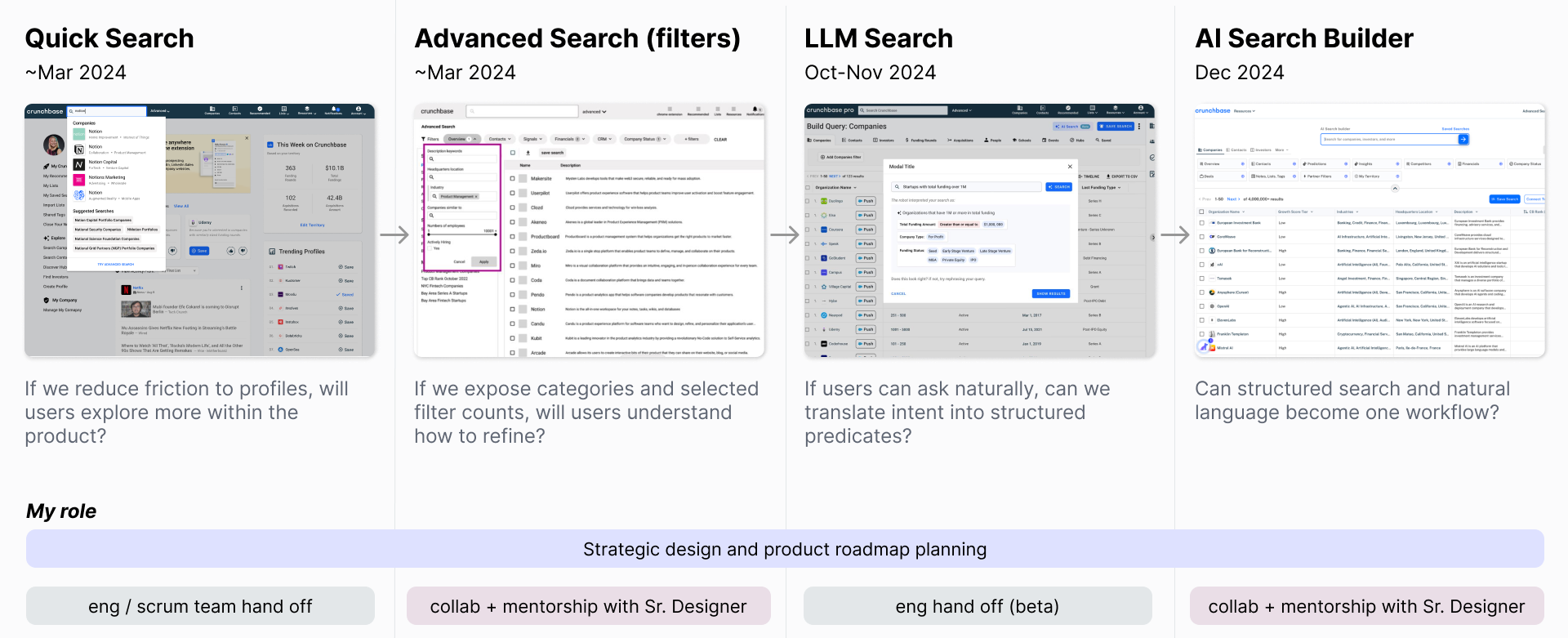Click the Companies icon in LLM Search top bar
The width and height of the screenshot is (1568, 638).
pyautogui.click(x=1019, y=109)
